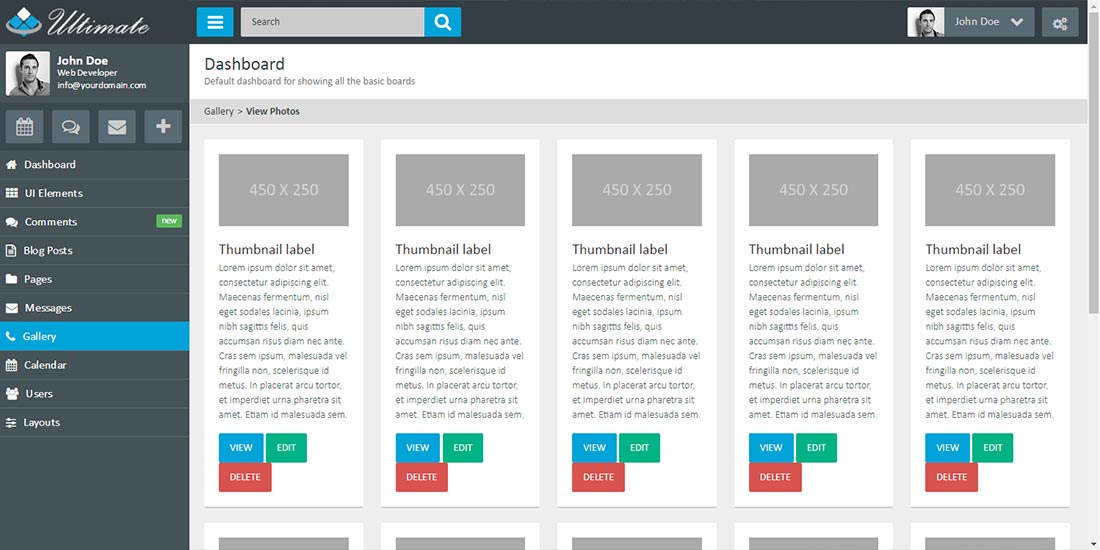Click the folder icon beside Pages
Screen dimensions: 1100x550
(x=11, y=279)
